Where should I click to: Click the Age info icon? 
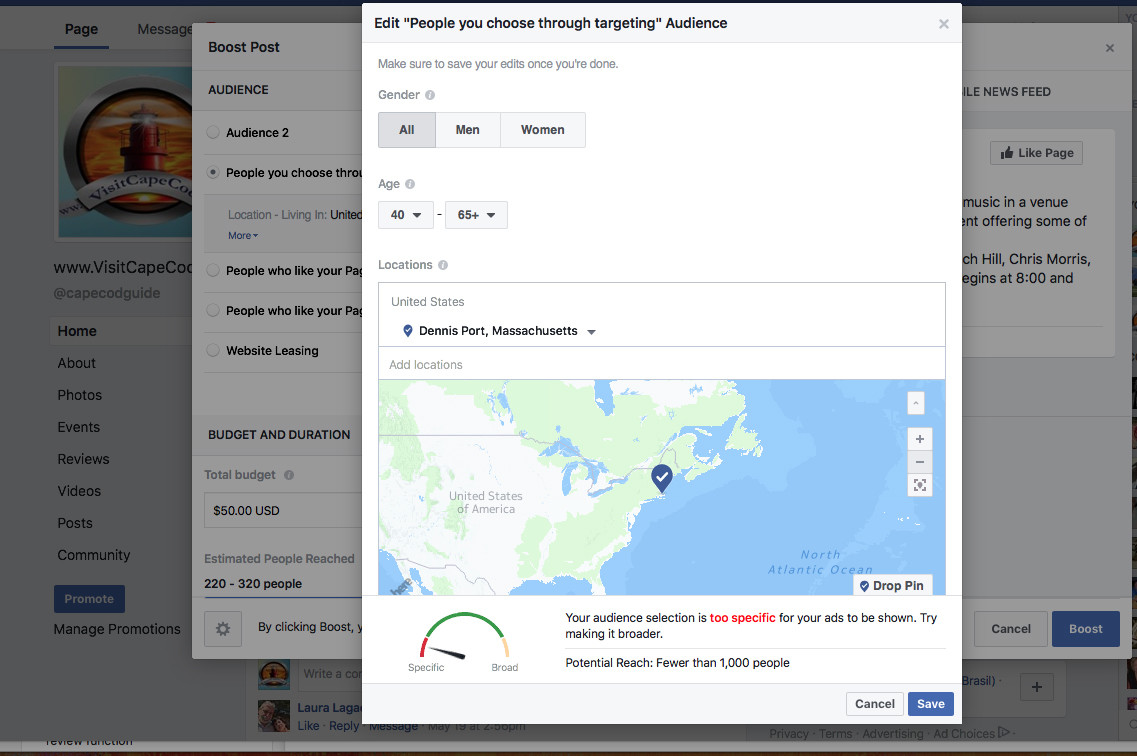click(410, 184)
